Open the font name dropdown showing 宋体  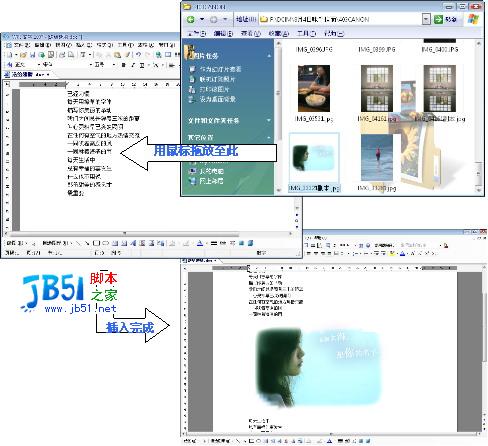click(90, 64)
